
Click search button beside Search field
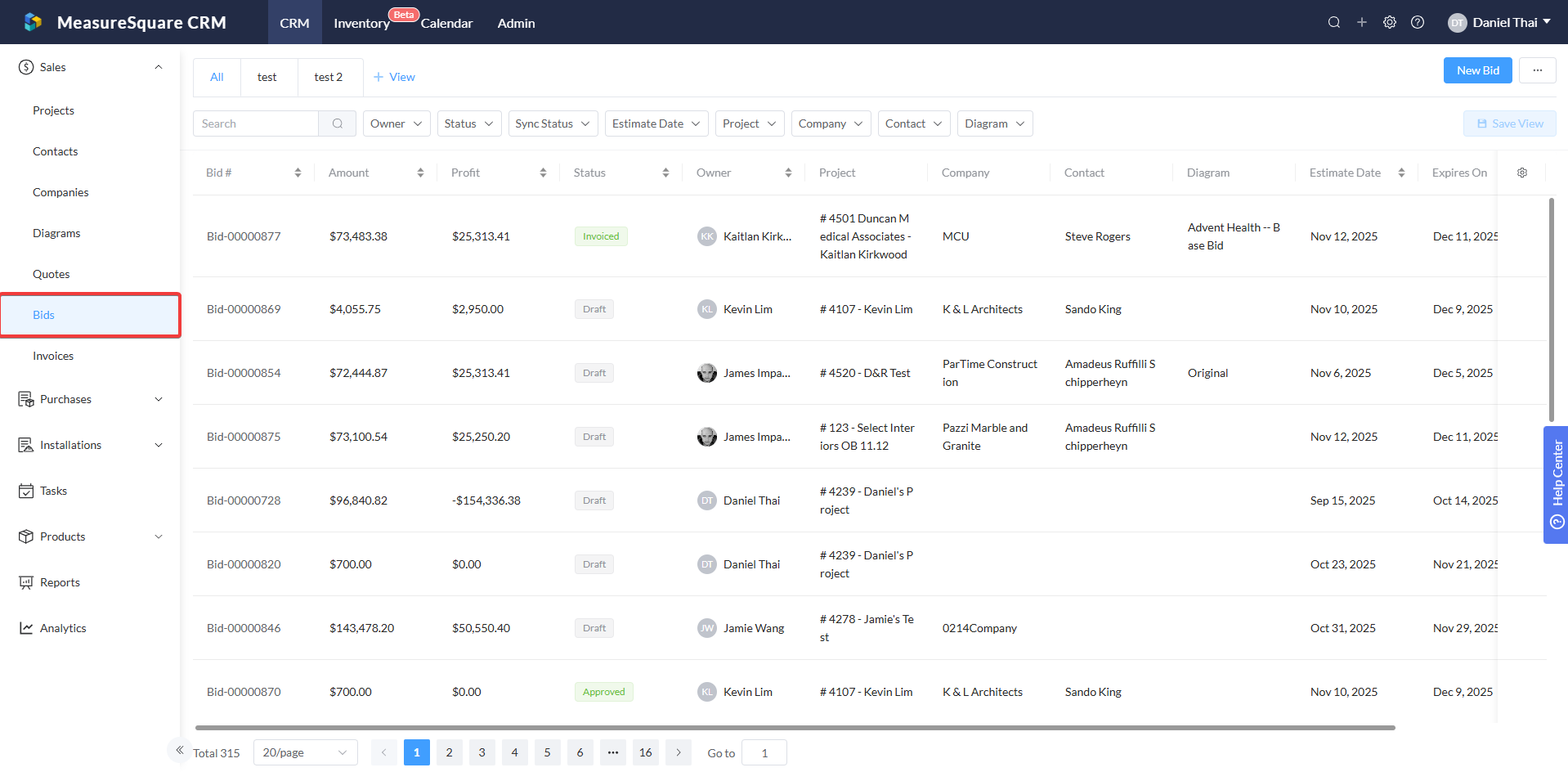[x=337, y=123]
